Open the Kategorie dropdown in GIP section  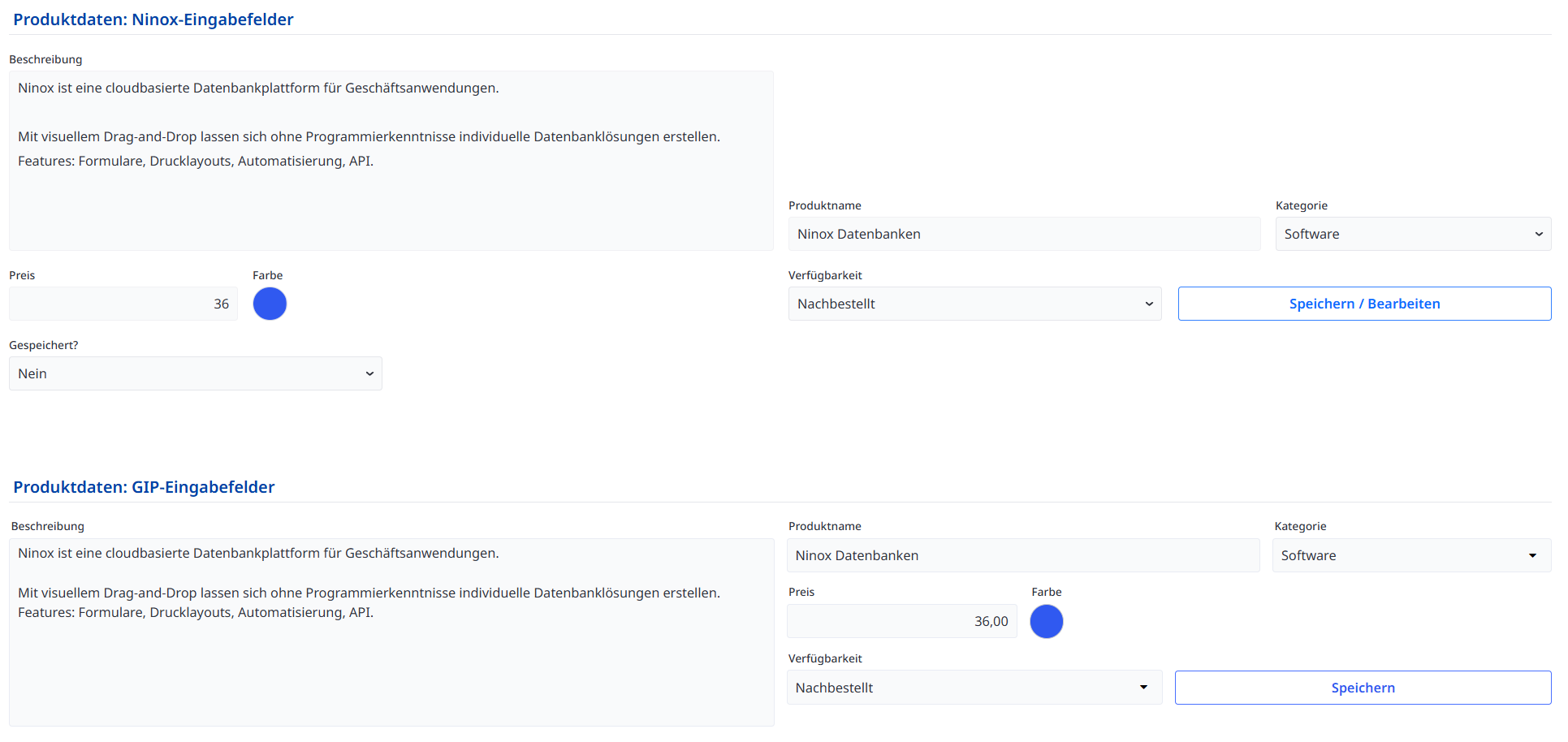[1411, 555]
